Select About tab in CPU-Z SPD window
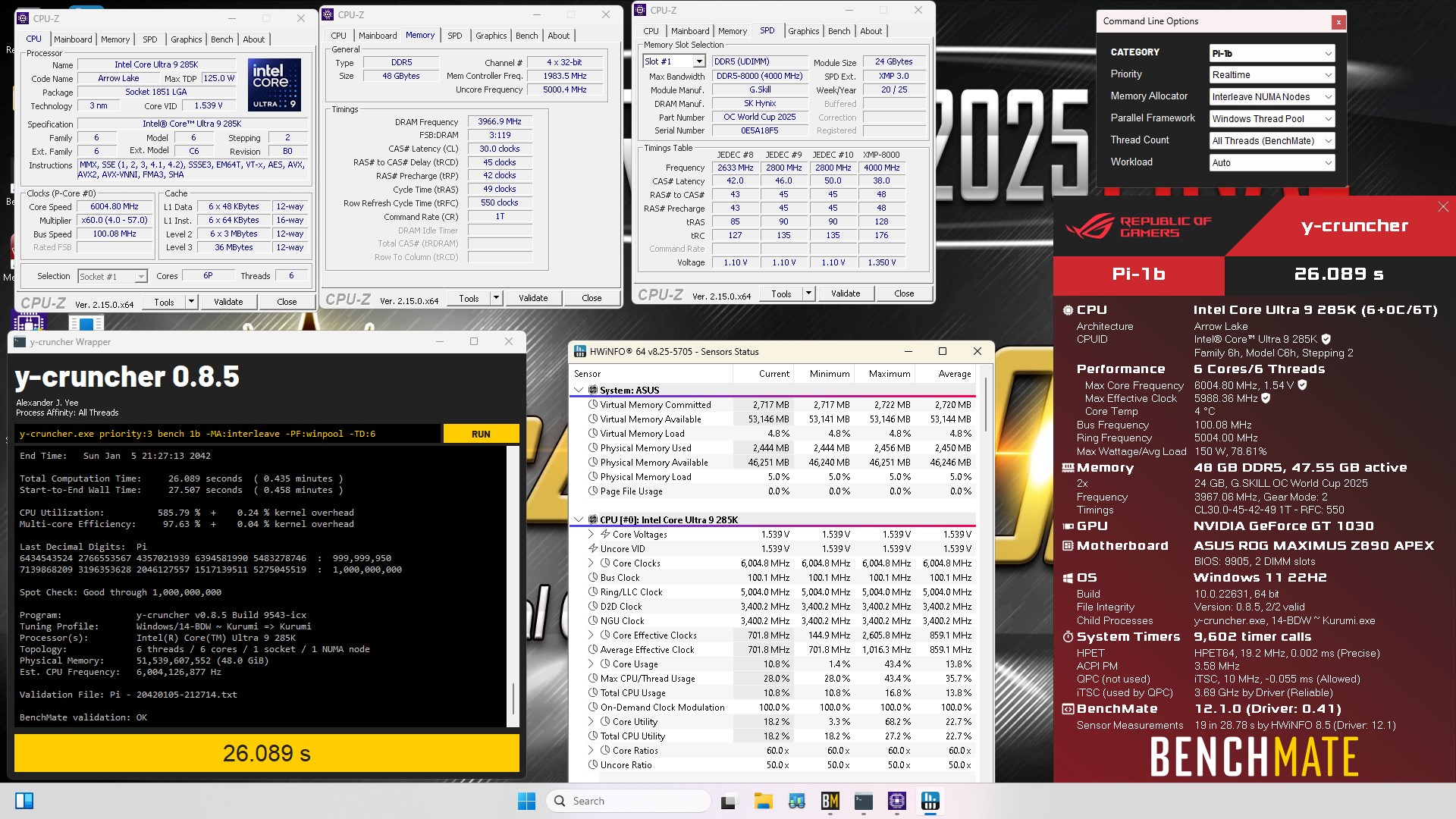The width and height of the screenshot is (1456, 819). coord(871,31)
